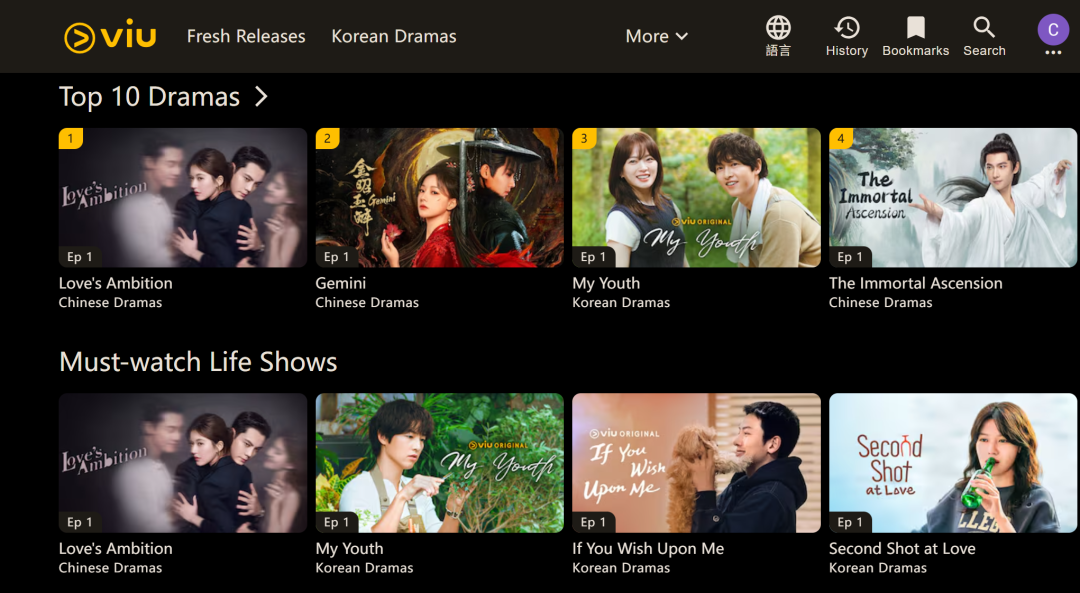Open the Search magnifier icon
1080x593 pixels.
tap(984, 28)
